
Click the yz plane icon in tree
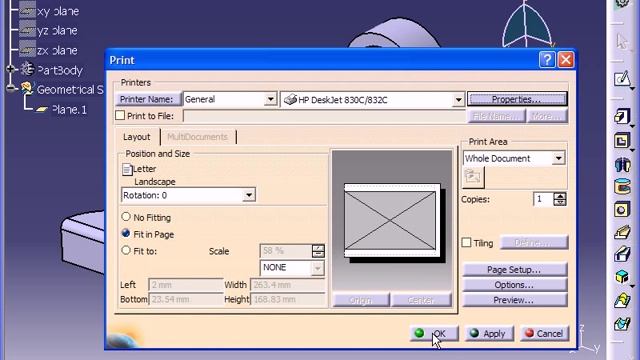27,30
